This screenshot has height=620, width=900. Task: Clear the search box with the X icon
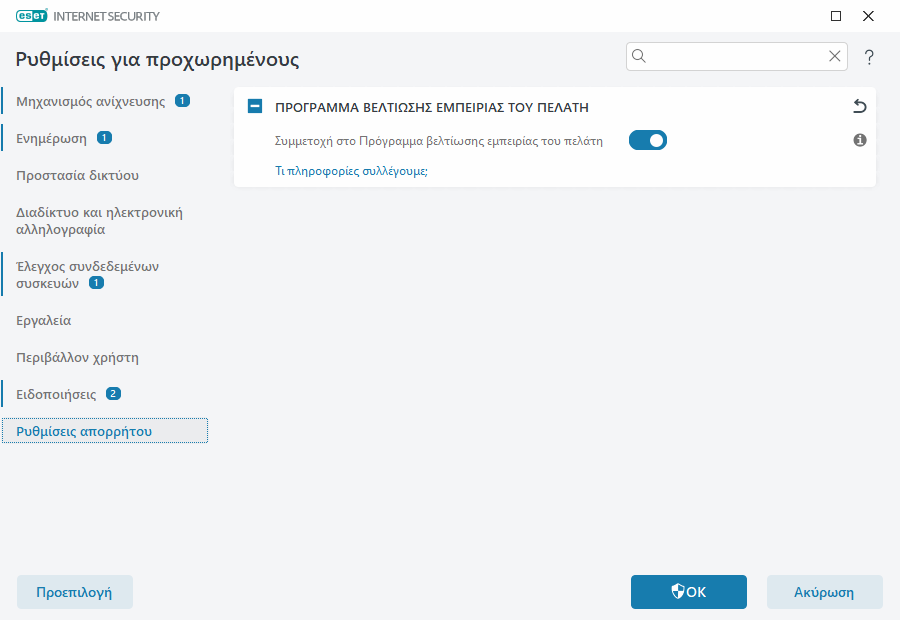(835, 56)
